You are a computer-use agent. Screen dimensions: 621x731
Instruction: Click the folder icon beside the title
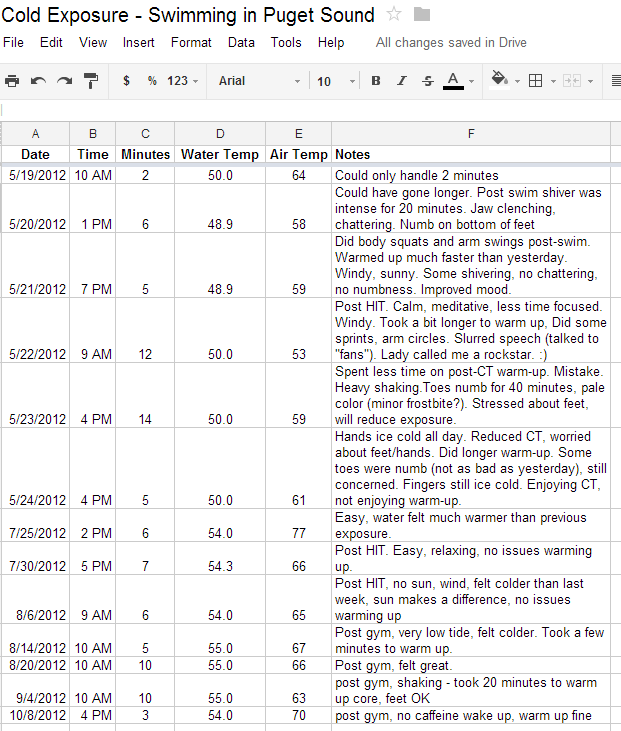422,14
